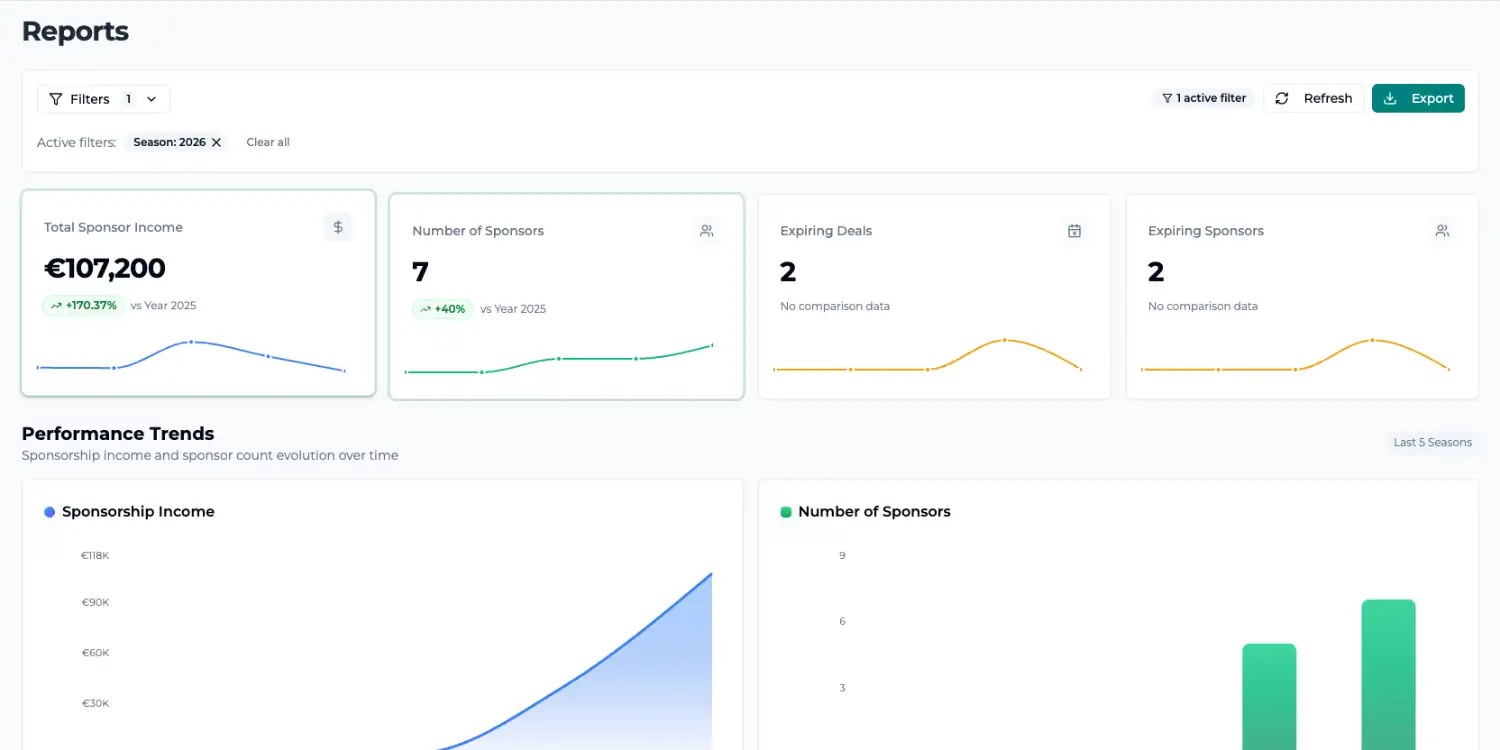The image size is (1500, 750).
Task: Open the Number of Sponsors card title
Action: point(478,231)
